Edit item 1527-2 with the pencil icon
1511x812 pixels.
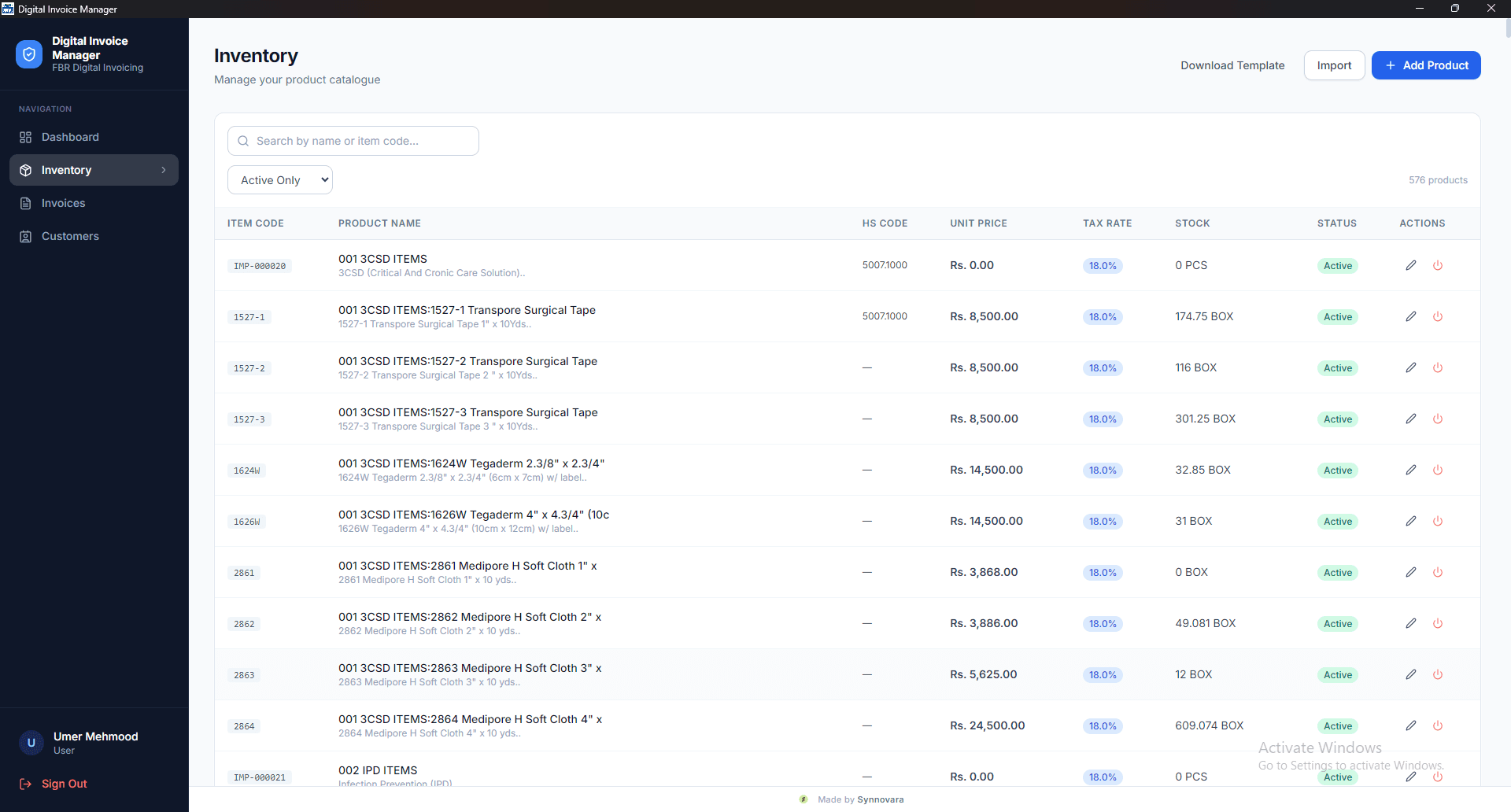(x=1411, y=367)
